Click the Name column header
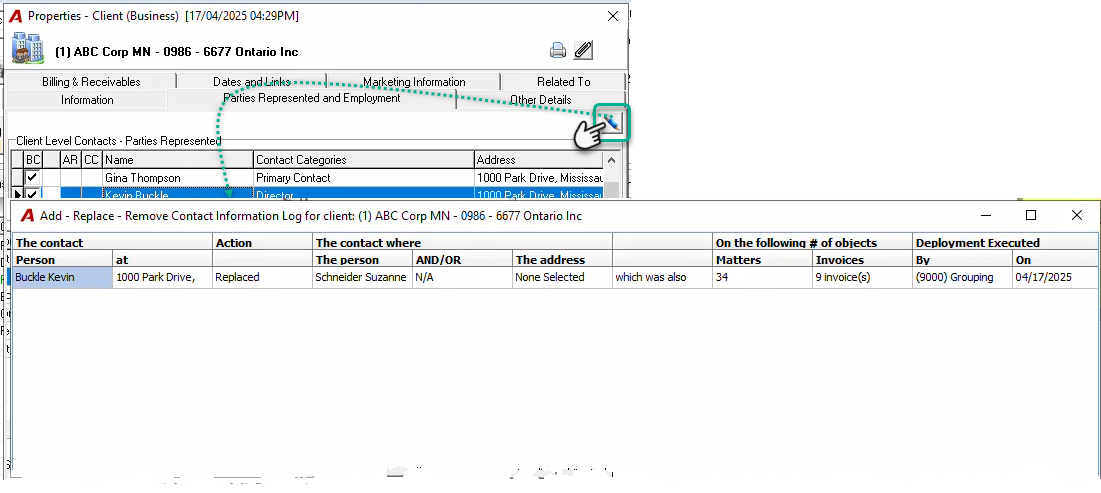This screenshot has width=1101, height=493. pyautogui.click(x=178, y=159)
